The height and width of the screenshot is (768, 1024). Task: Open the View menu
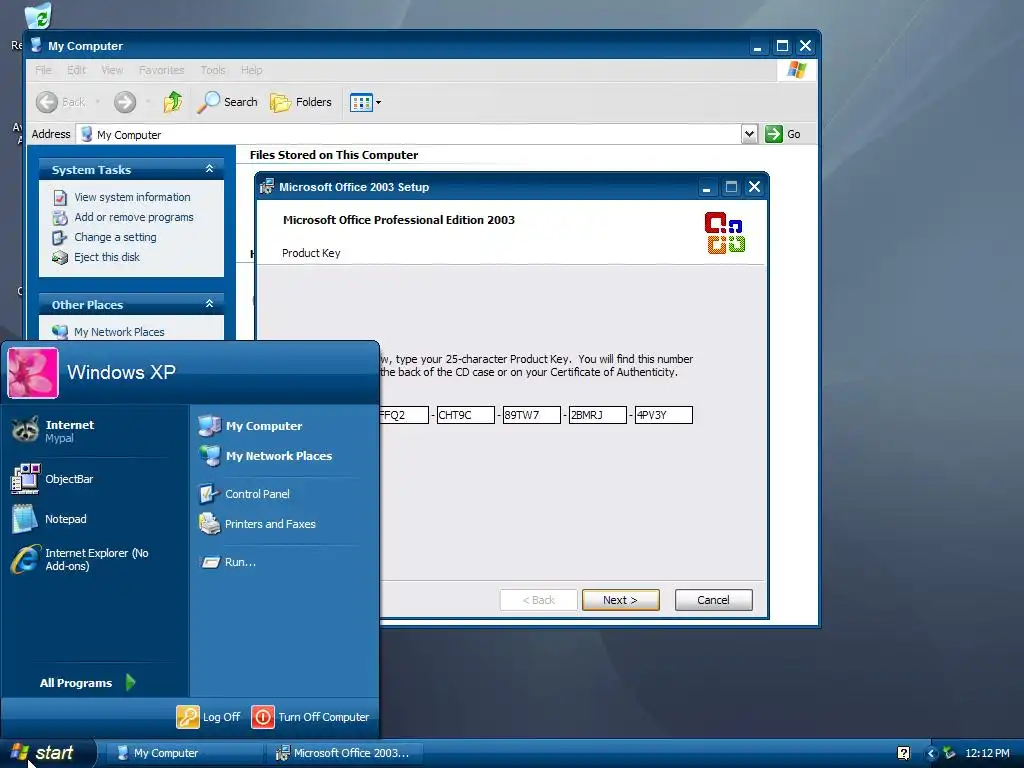point(112,70)
